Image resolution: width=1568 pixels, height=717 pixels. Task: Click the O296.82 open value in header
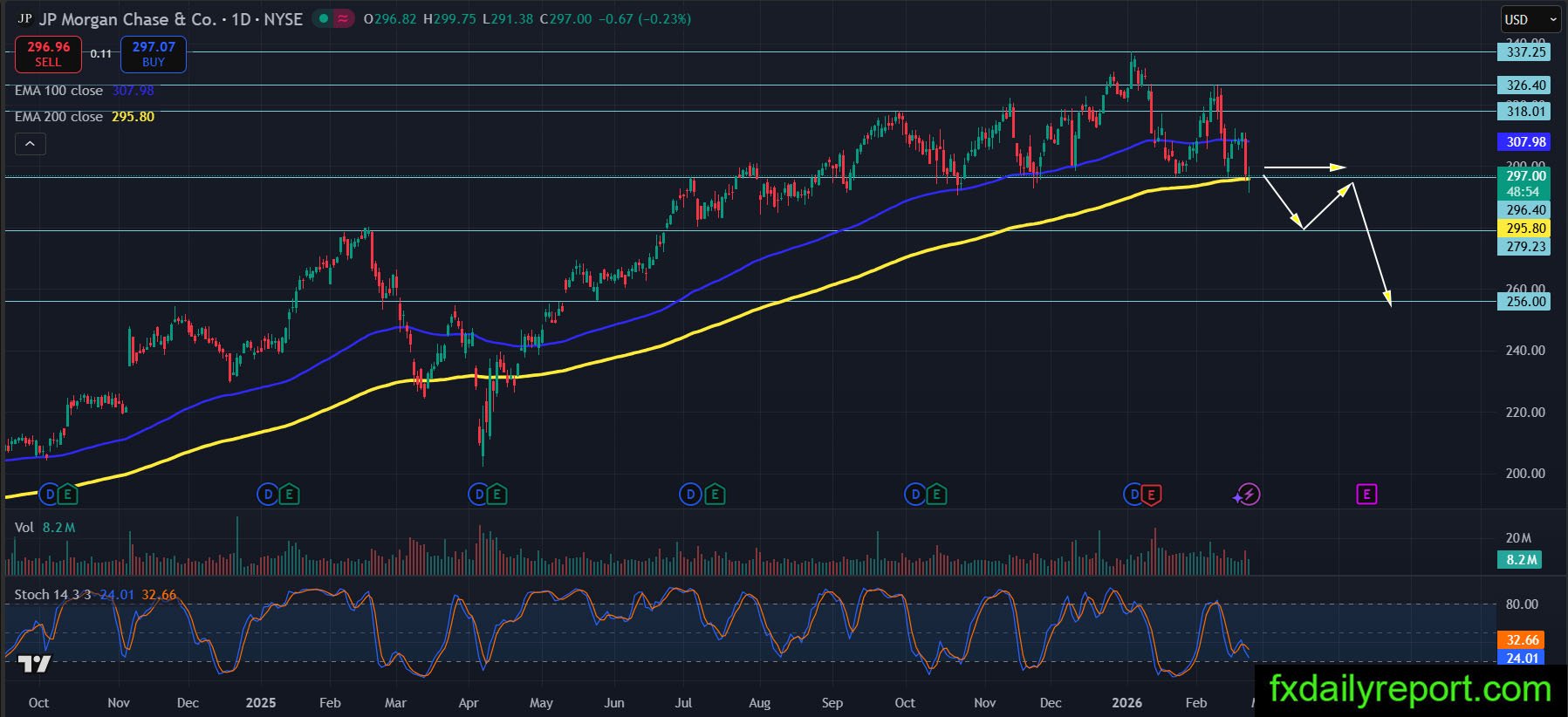[x=390, y=18]
